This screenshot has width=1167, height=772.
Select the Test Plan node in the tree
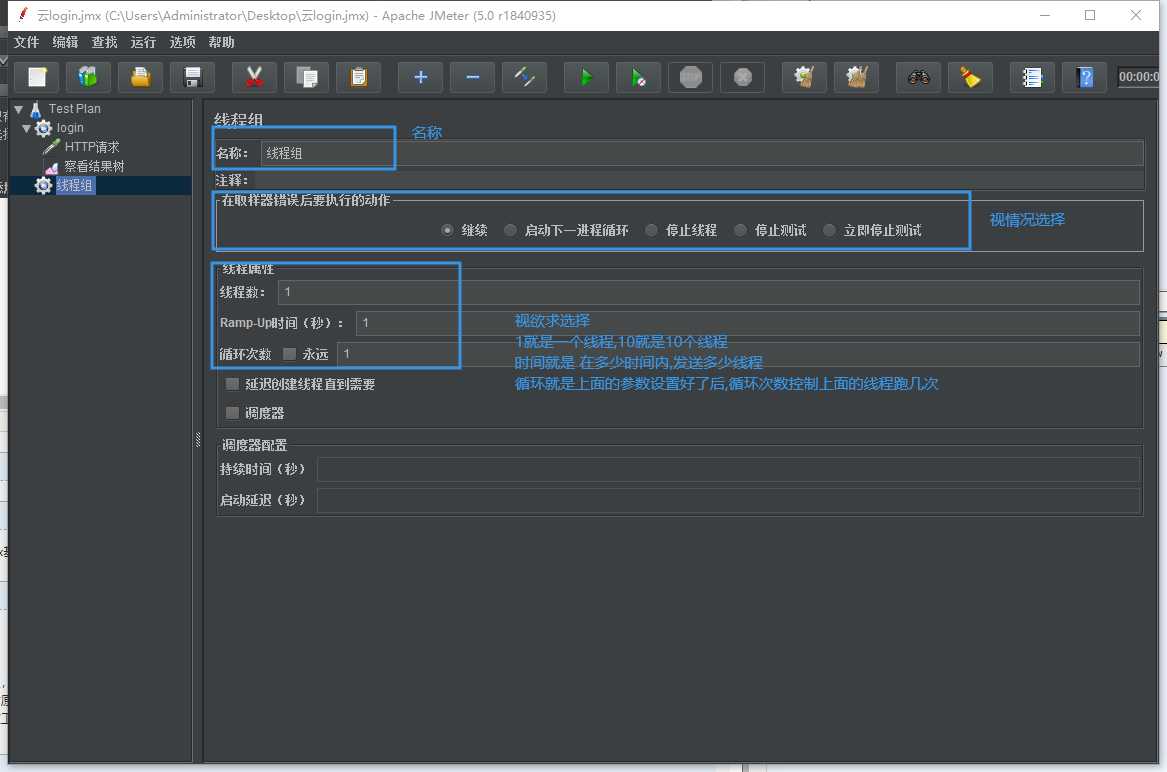[x=74, y=109]
